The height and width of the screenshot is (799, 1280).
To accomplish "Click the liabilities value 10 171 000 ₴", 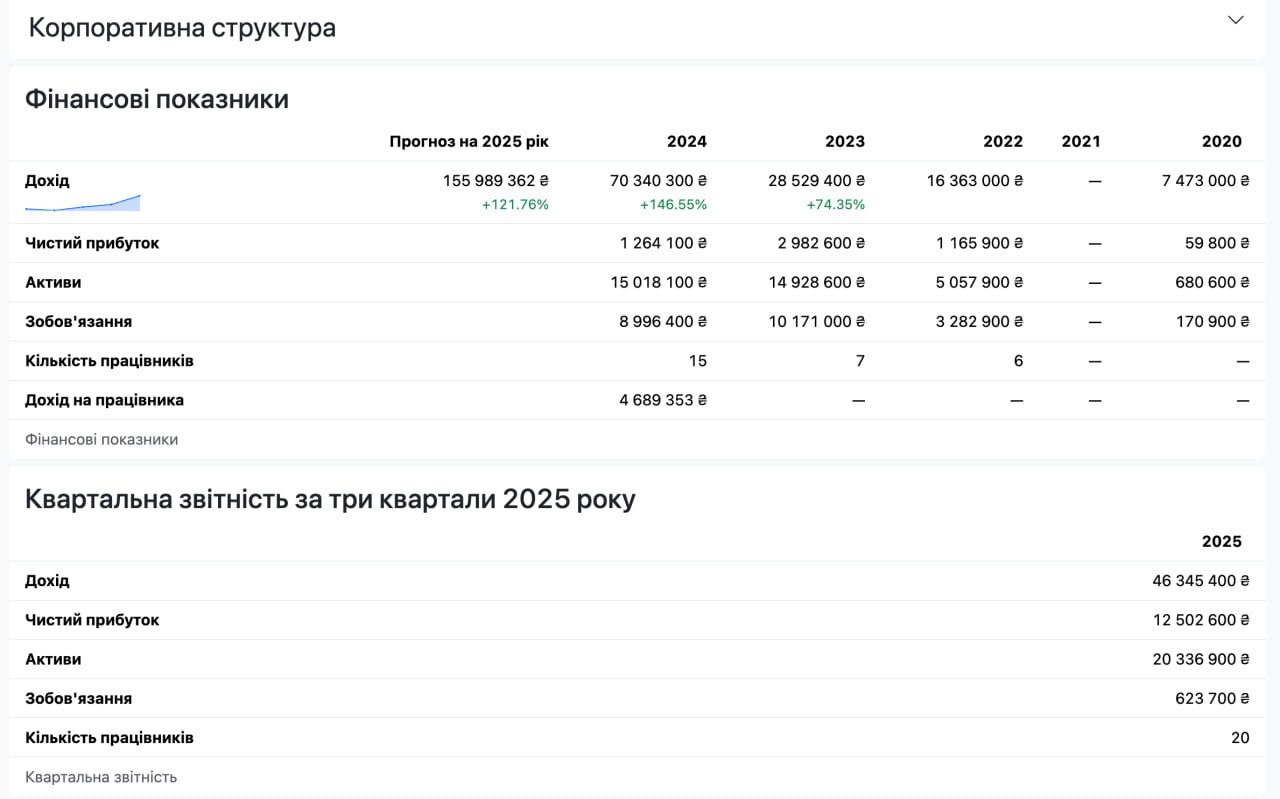I will [817, 322].
